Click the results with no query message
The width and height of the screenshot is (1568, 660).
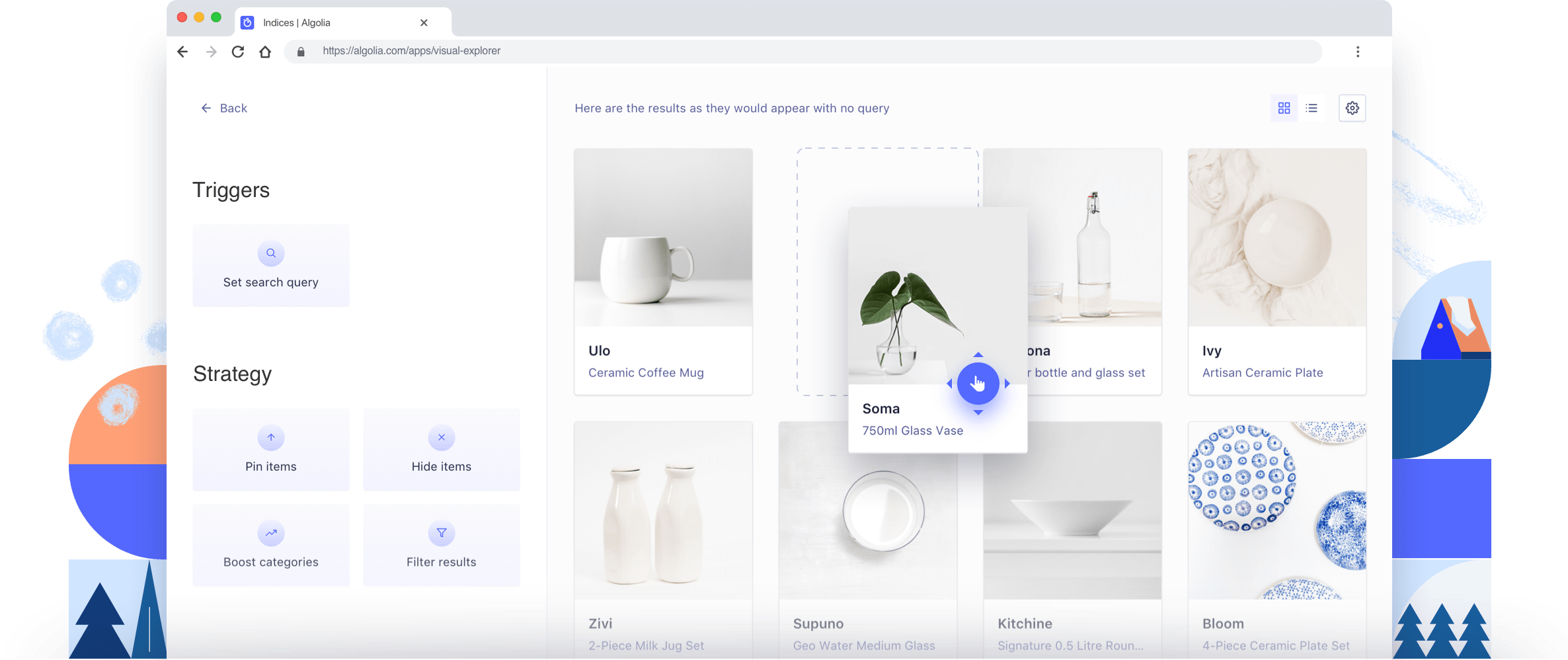[x=732, y=108]
